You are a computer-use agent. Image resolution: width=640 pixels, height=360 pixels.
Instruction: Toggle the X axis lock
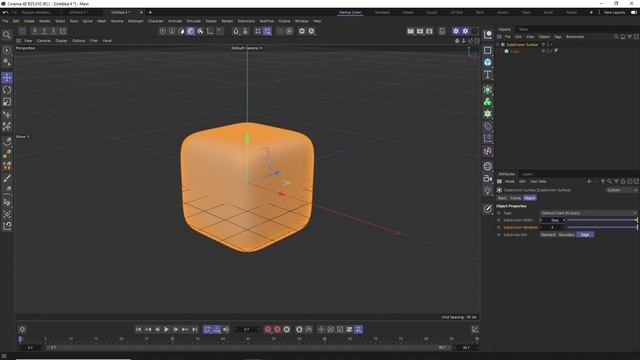coord(35,31)
